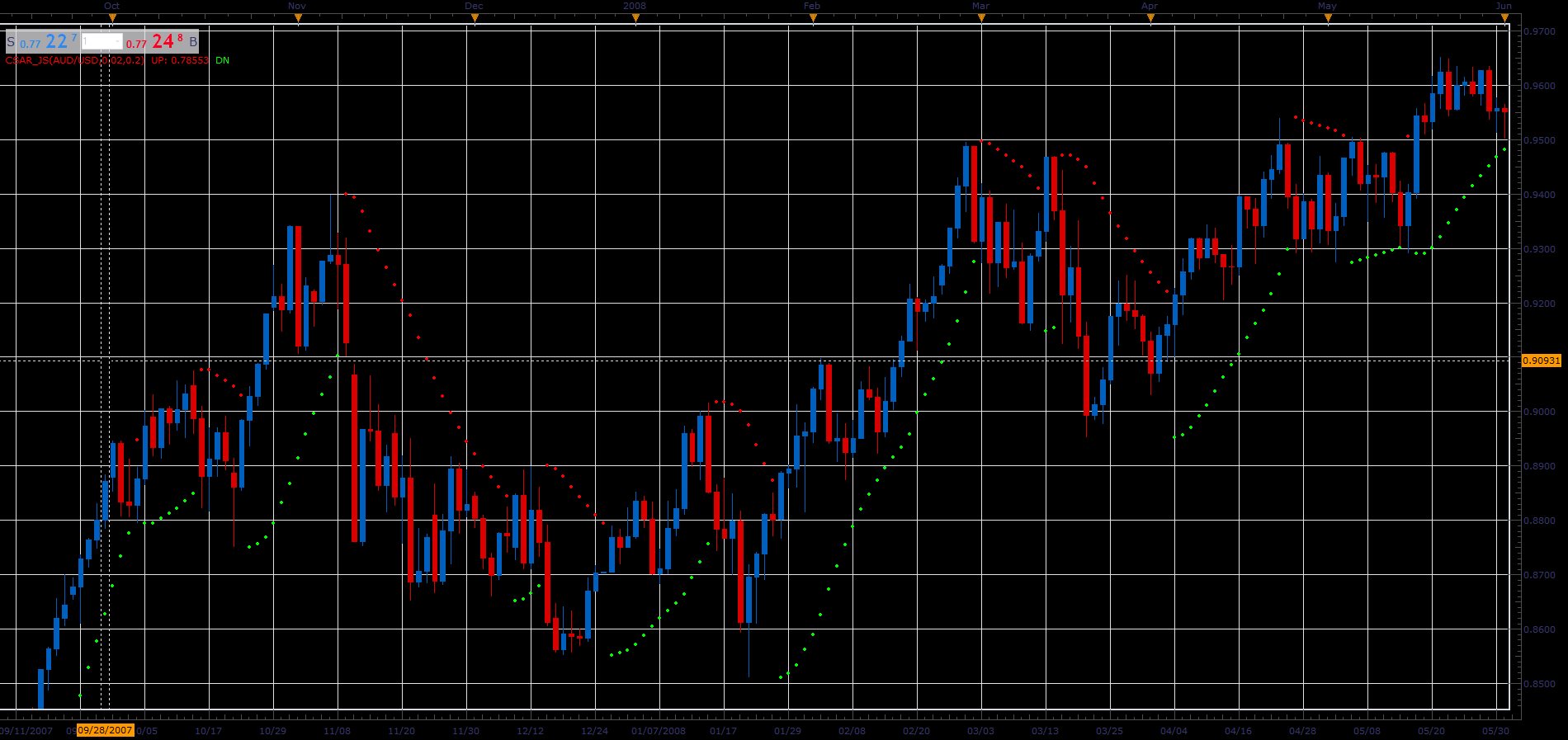Click the 04/04 date on the time axis

(x=1174, y=731)
